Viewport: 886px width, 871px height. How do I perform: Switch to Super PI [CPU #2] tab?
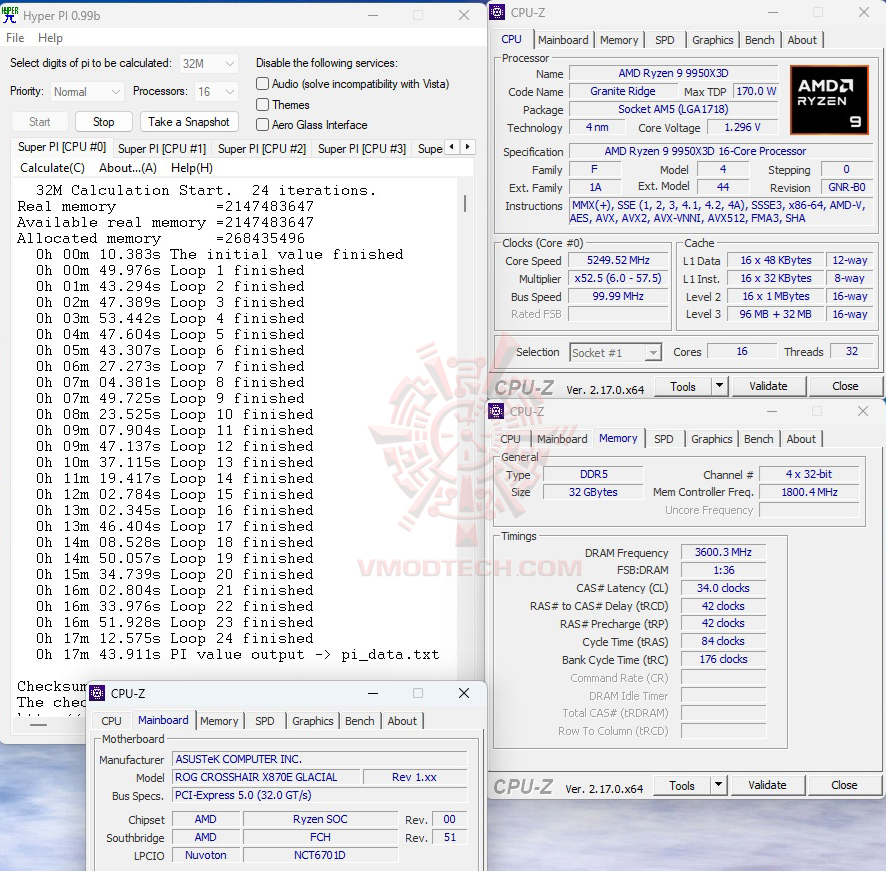[x=262, y=149]
